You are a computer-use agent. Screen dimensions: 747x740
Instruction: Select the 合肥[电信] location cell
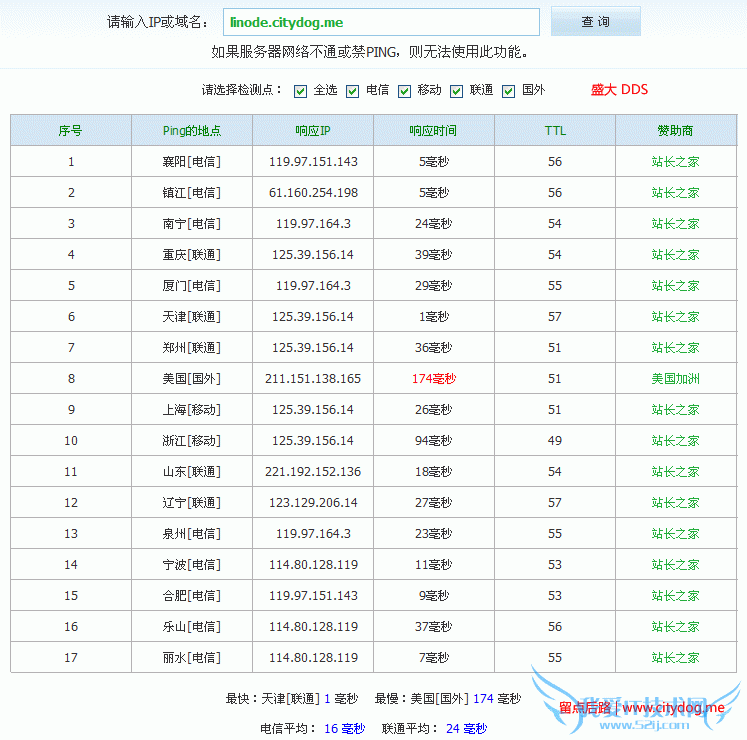click(x=192, y=595)
